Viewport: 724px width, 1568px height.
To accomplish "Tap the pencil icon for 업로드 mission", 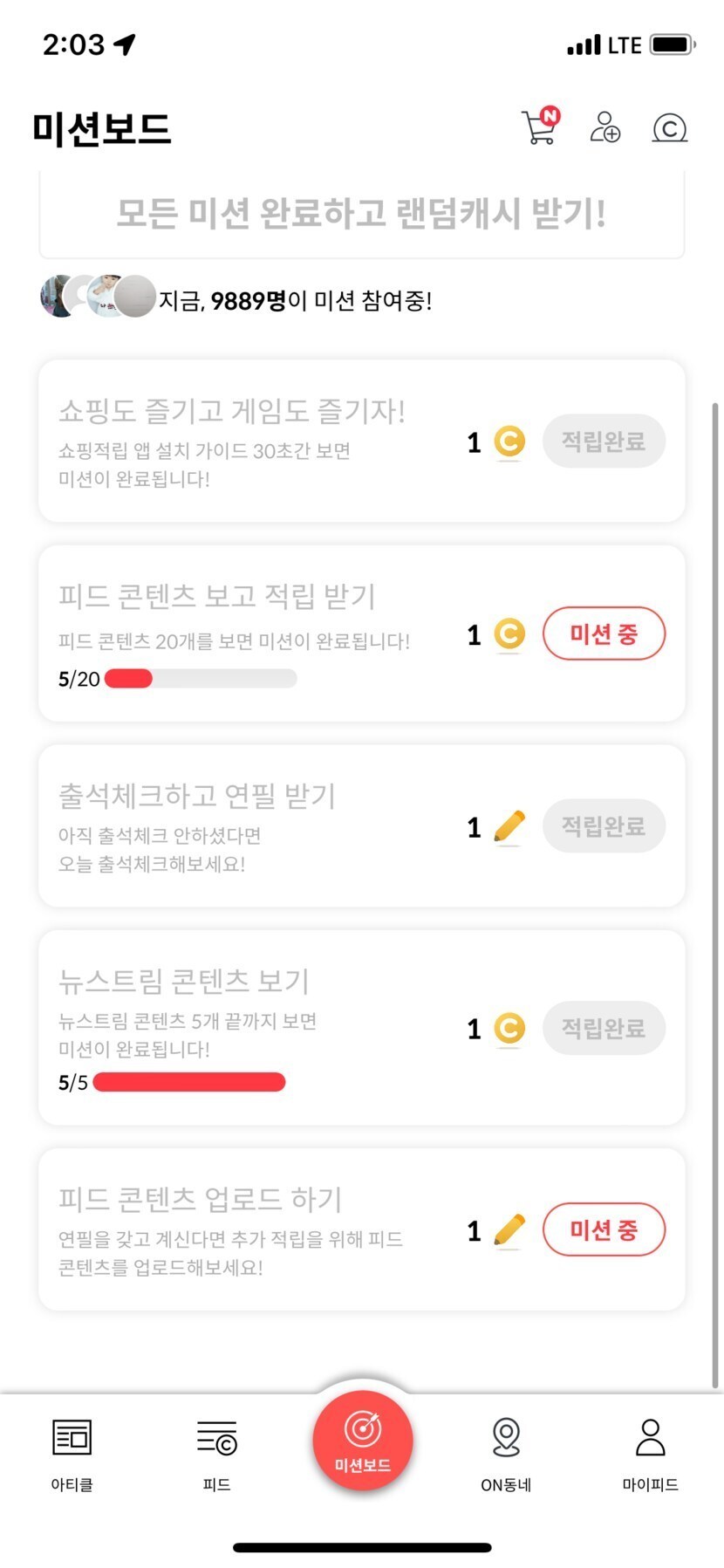I will tap(509, 1230).
